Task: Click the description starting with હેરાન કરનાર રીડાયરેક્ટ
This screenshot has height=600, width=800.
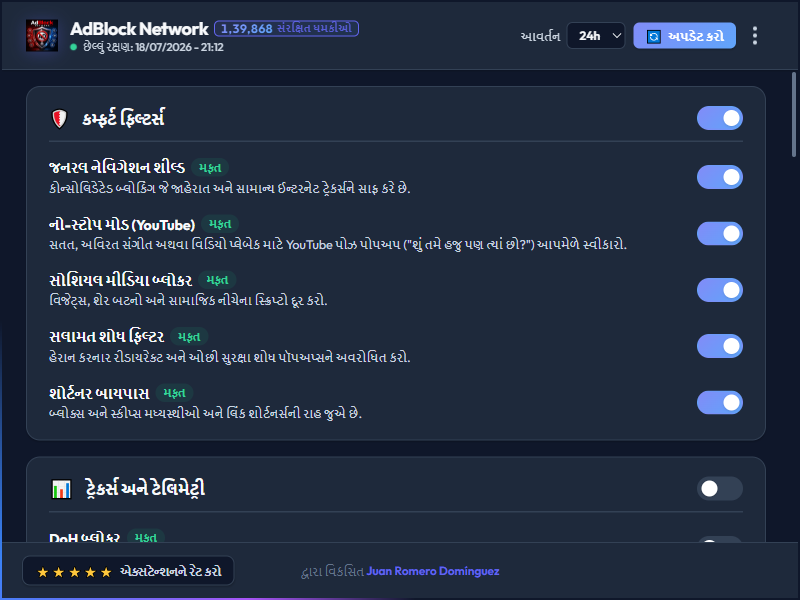Action: click(x=230, y=357)
